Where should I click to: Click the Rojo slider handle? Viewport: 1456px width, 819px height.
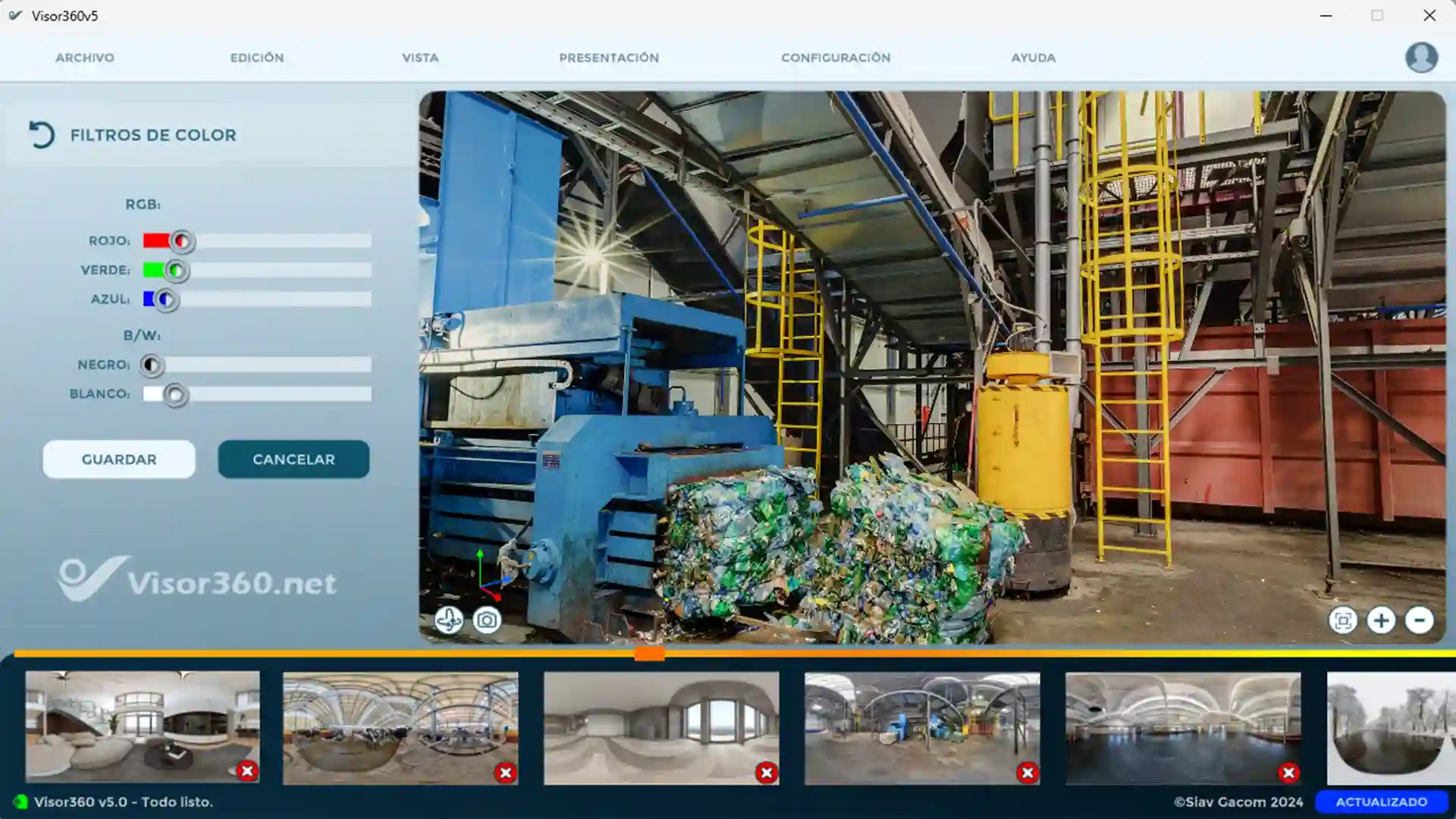pos(182,241)
